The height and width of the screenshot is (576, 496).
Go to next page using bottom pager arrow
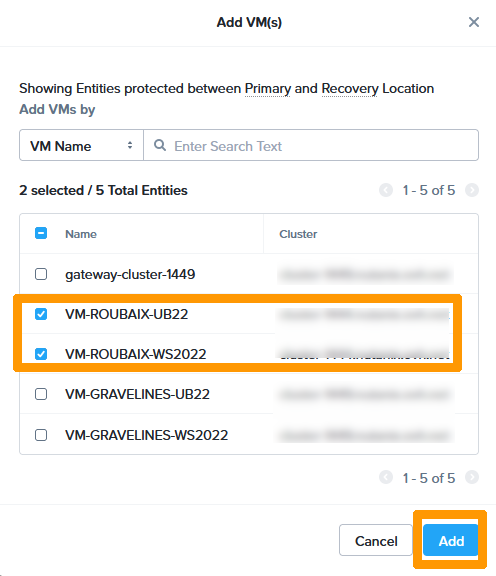[x=472, y=478]
